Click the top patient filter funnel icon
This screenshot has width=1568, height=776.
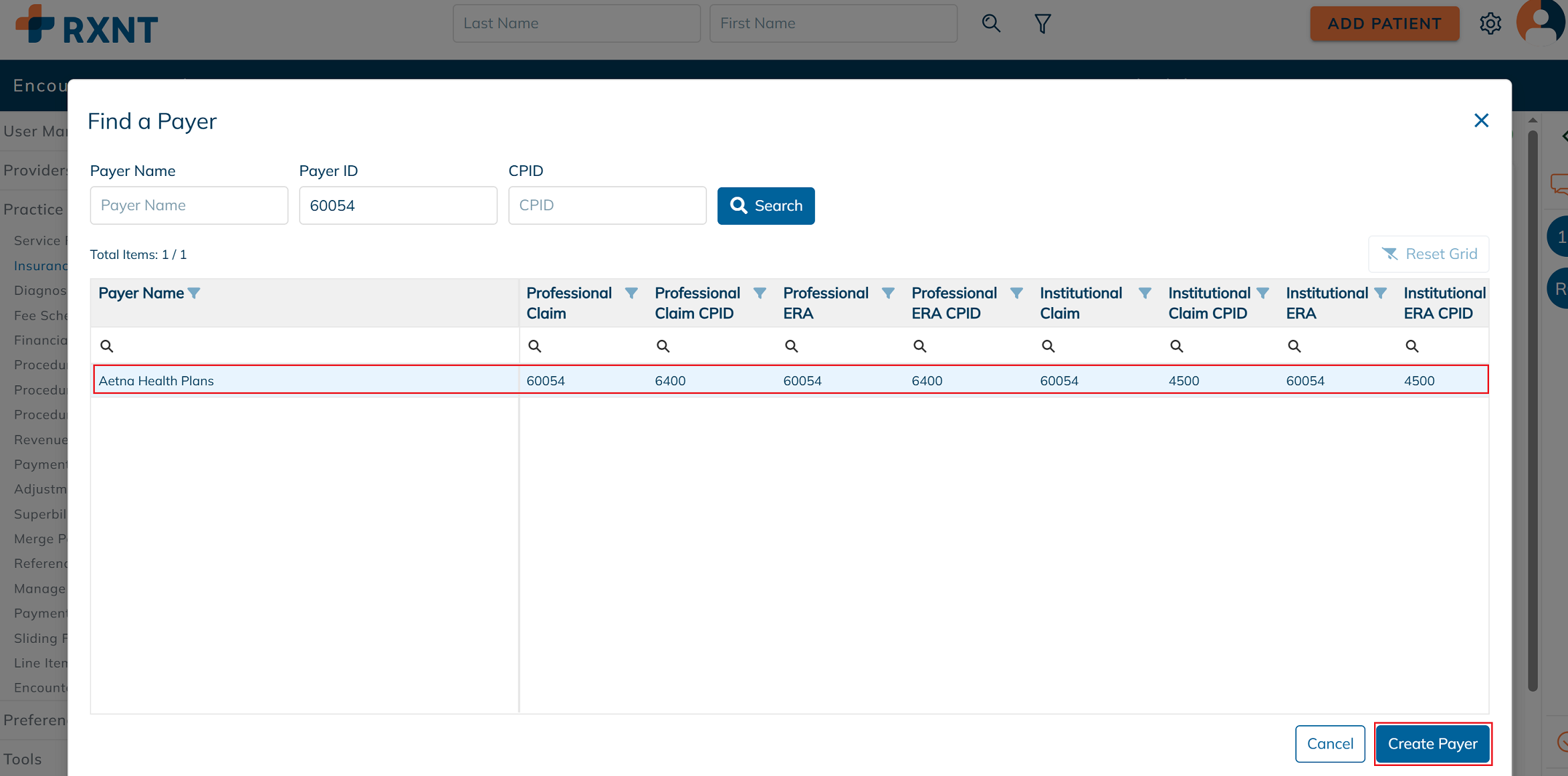[1042, 24]
